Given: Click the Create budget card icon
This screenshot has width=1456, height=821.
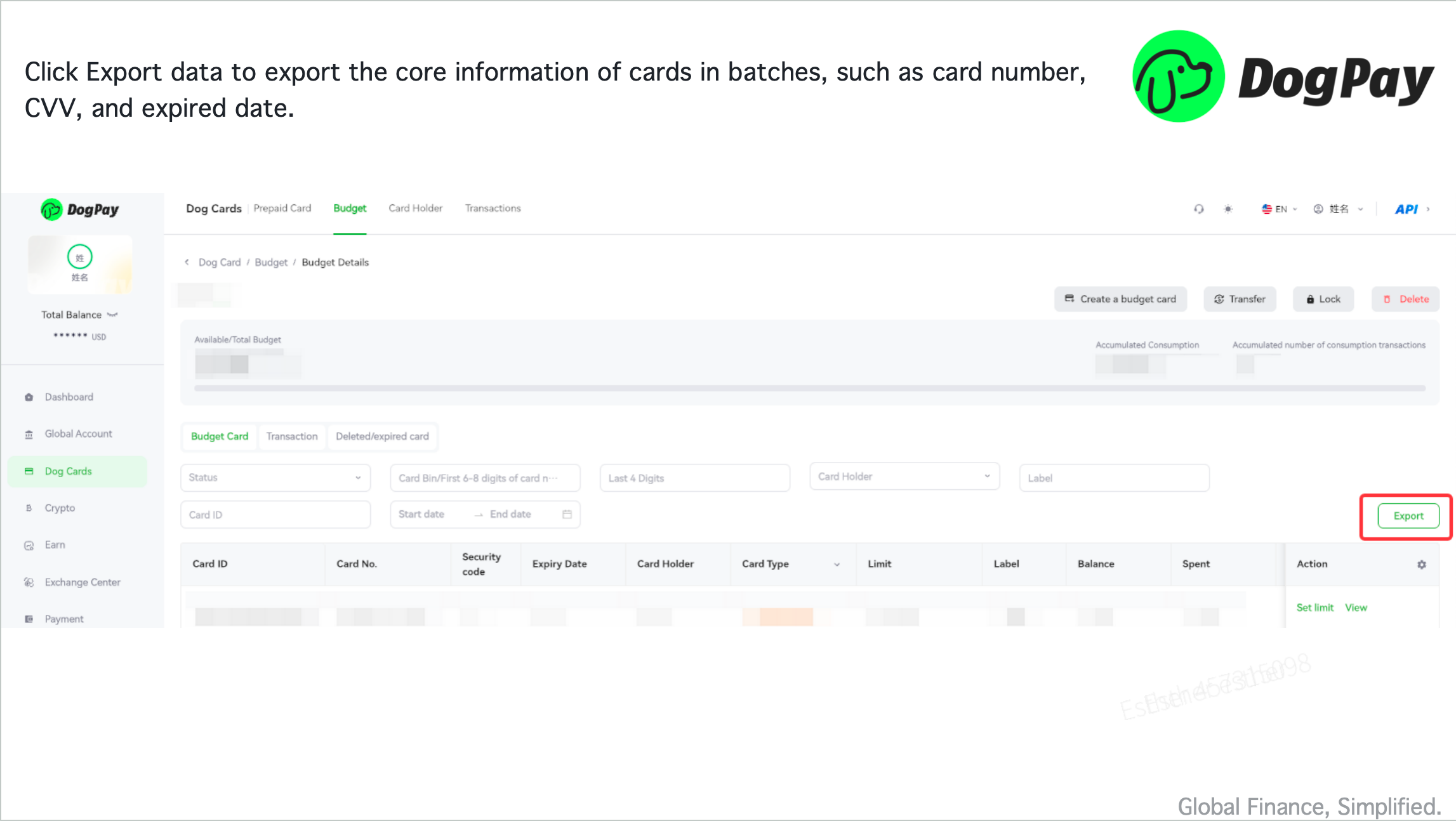Looking at the screenshot, I should [1069, 299].
